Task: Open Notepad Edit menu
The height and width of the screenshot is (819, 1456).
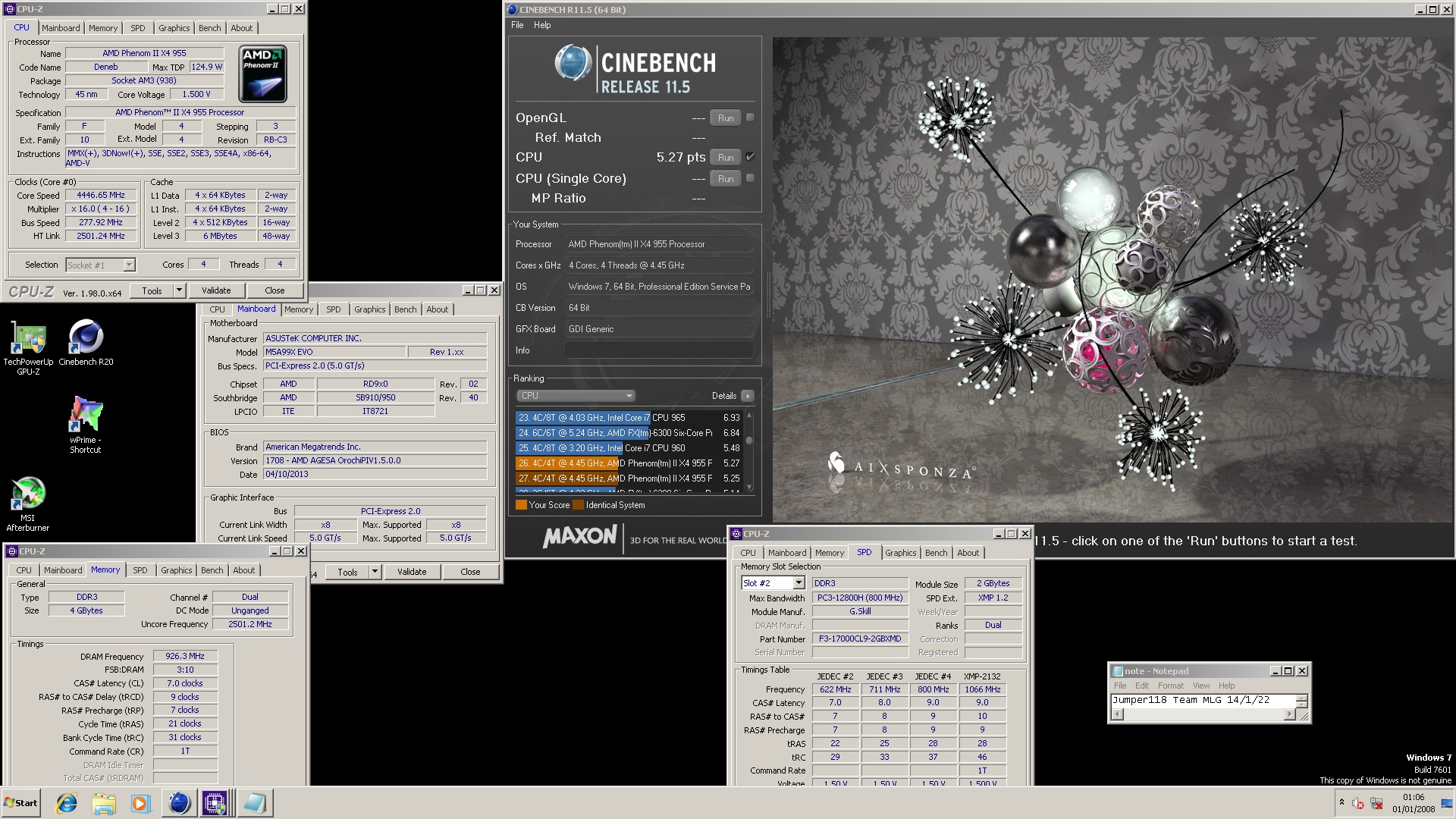Action: (x=1142, y=686)
